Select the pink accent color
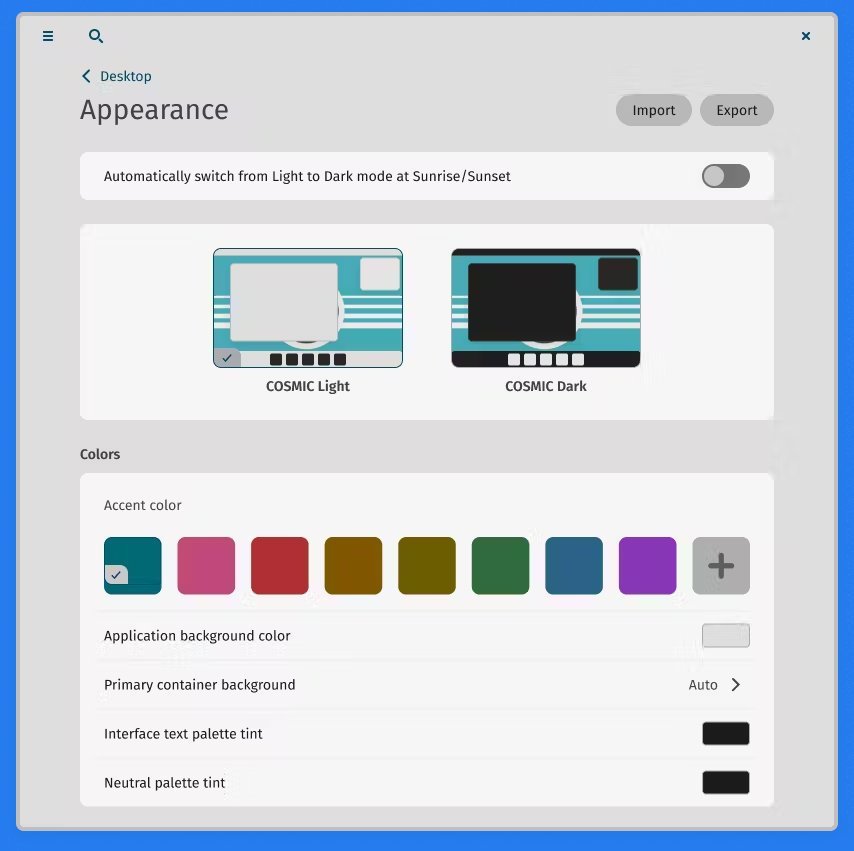The image size is (854, 851). pos(206,566)
